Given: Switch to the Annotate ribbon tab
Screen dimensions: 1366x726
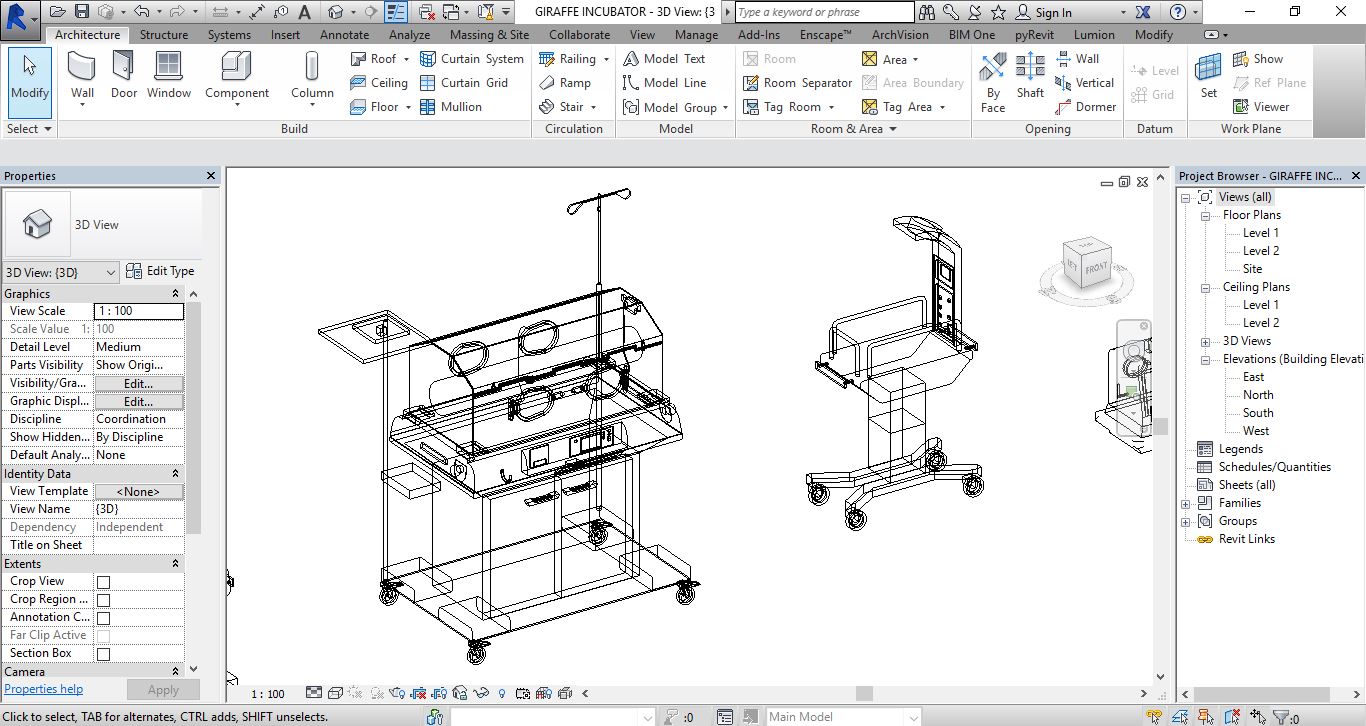Looking at the screenshot, I should [x=344, y=34].
